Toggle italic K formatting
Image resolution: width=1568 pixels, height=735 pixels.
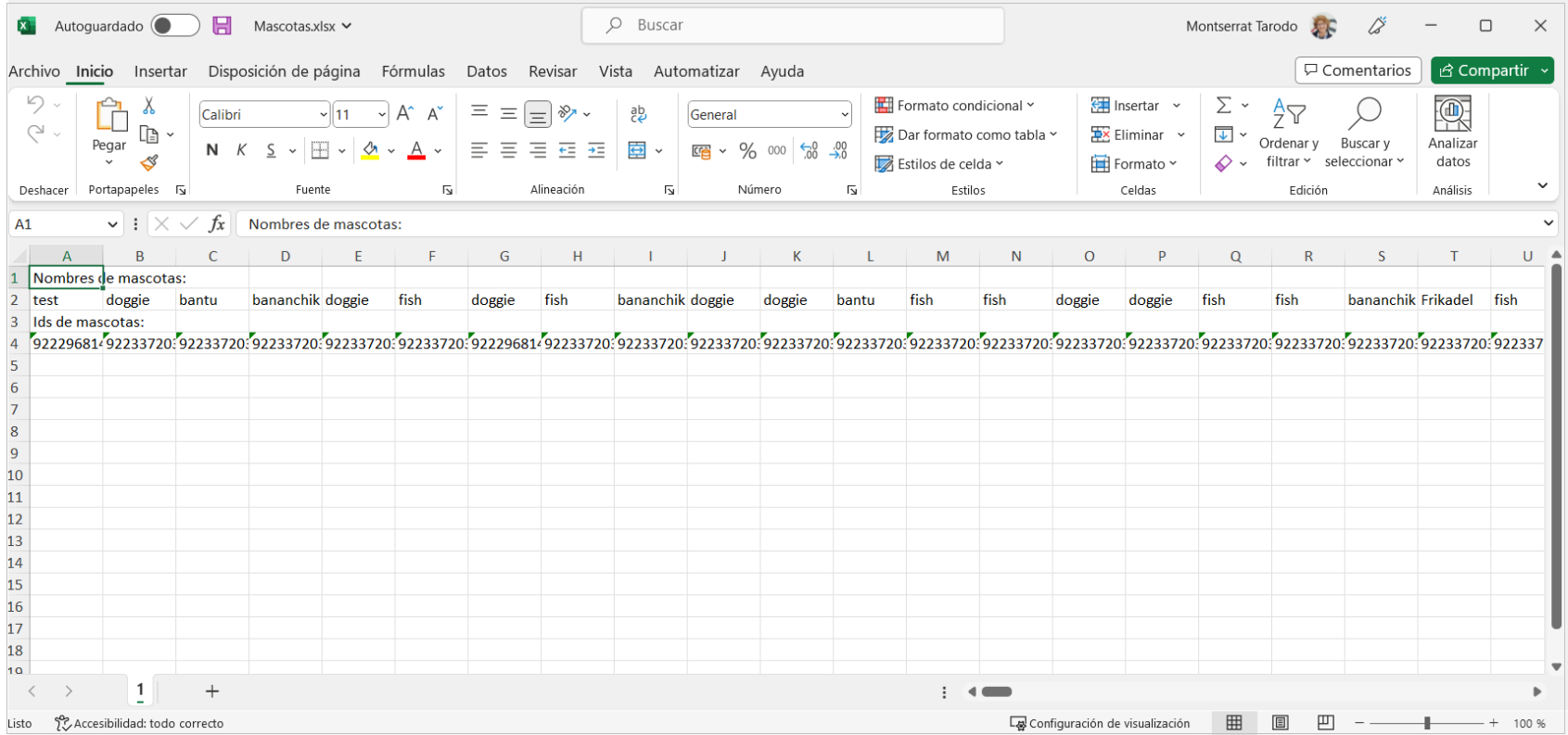[x=241, y=150]
